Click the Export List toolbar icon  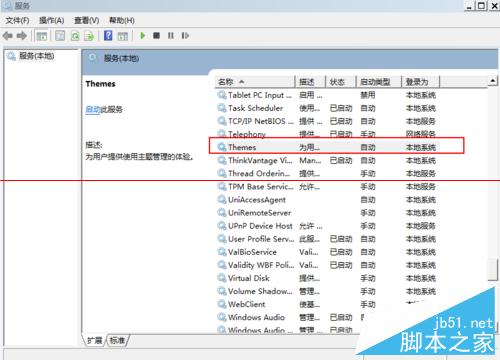pyautogui.click(x=89, y=36)
